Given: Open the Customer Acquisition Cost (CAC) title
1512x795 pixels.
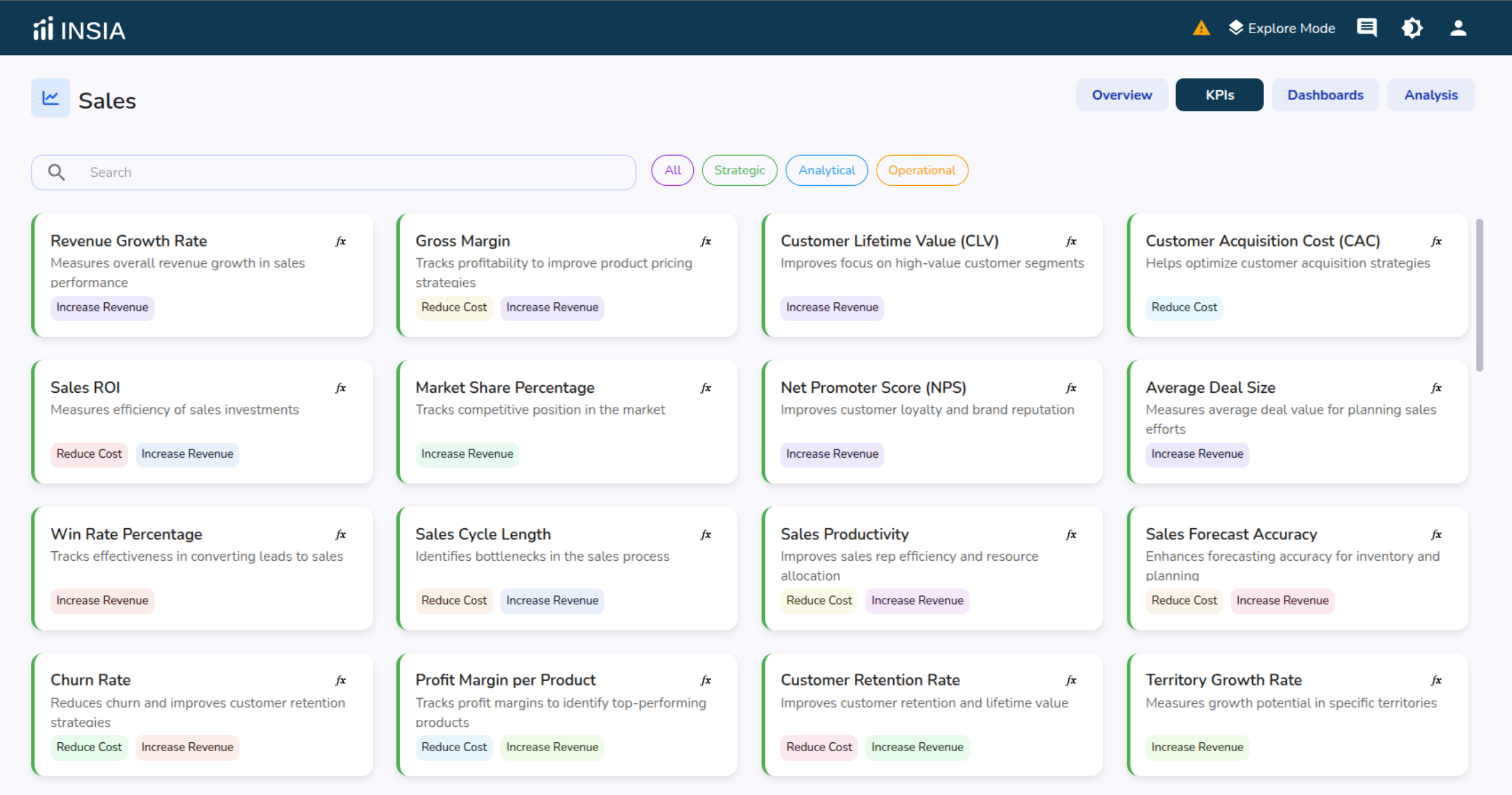Looking at the screenshot, I should click(1263, 241).
